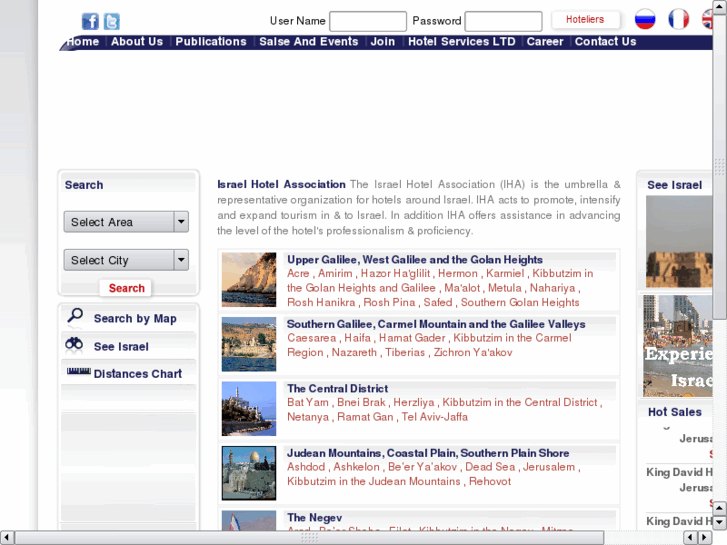
Task: Click the Amirim city link
Action: point(335,274)
